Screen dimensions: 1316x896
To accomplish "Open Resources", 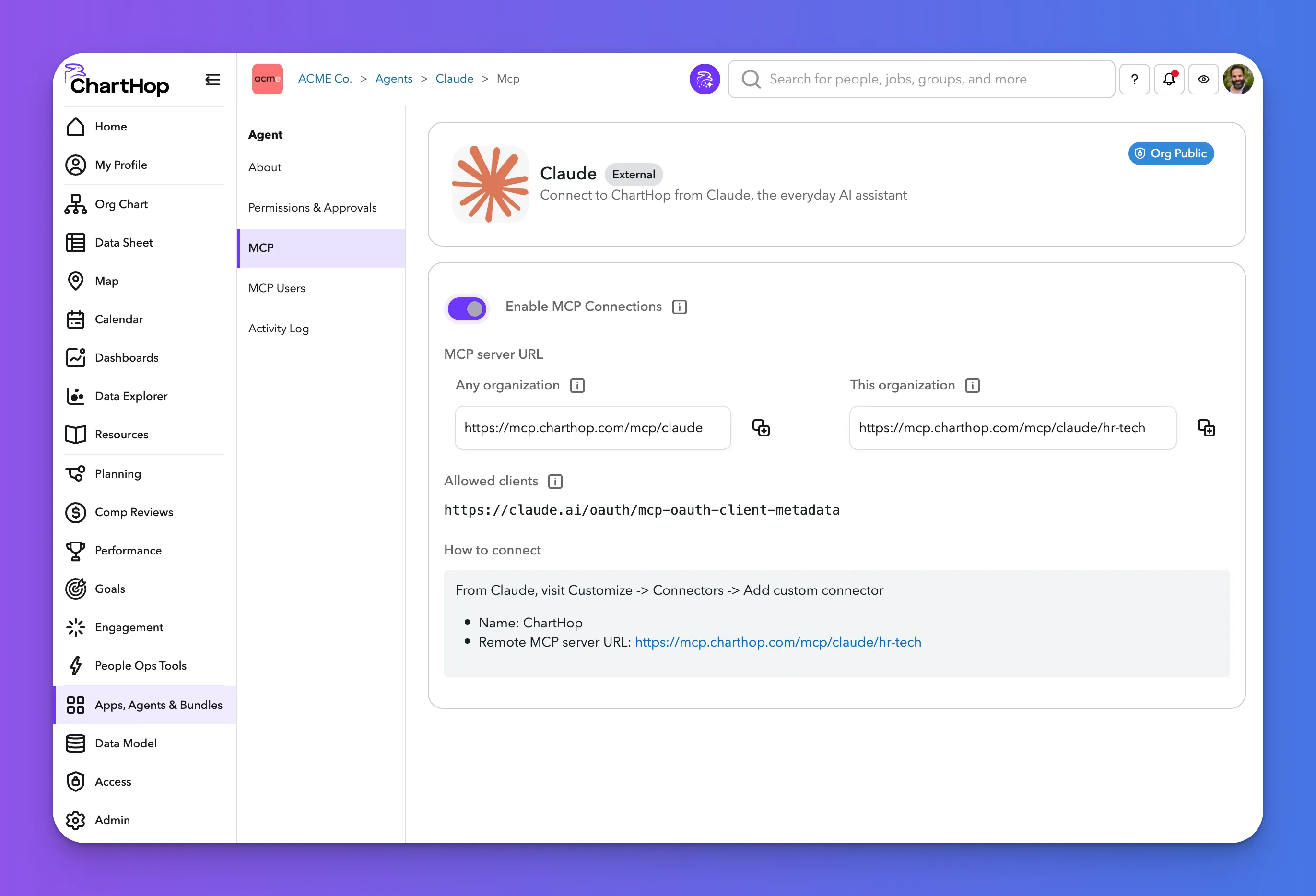I will pyautogui.click(x=144, y=435).
